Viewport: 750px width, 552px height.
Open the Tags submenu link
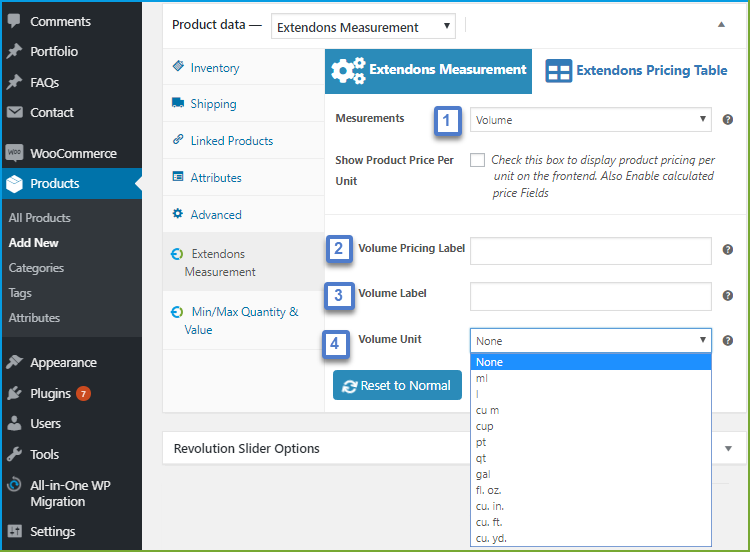coord(20,293)
